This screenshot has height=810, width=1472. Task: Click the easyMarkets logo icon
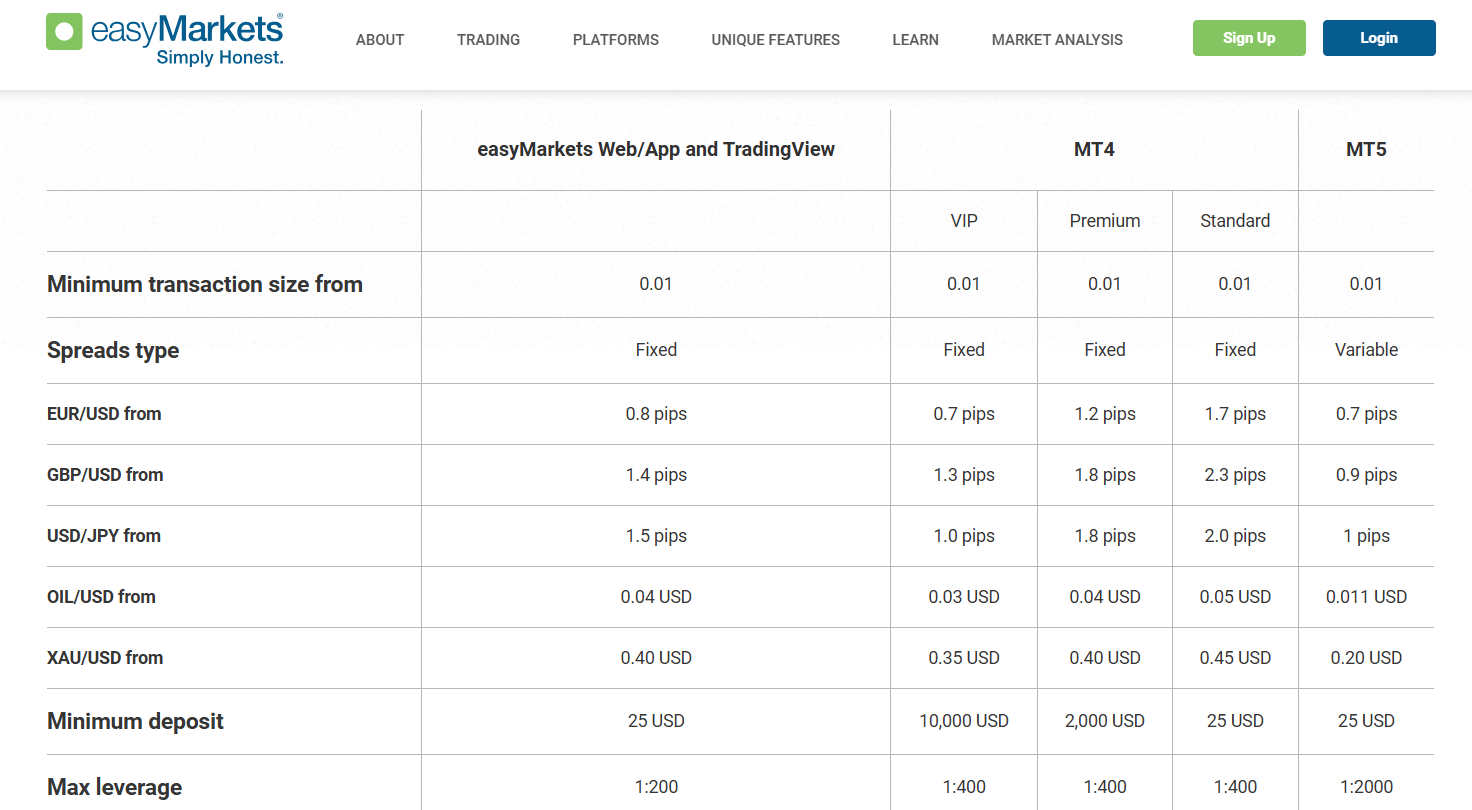tap(65, 32)
